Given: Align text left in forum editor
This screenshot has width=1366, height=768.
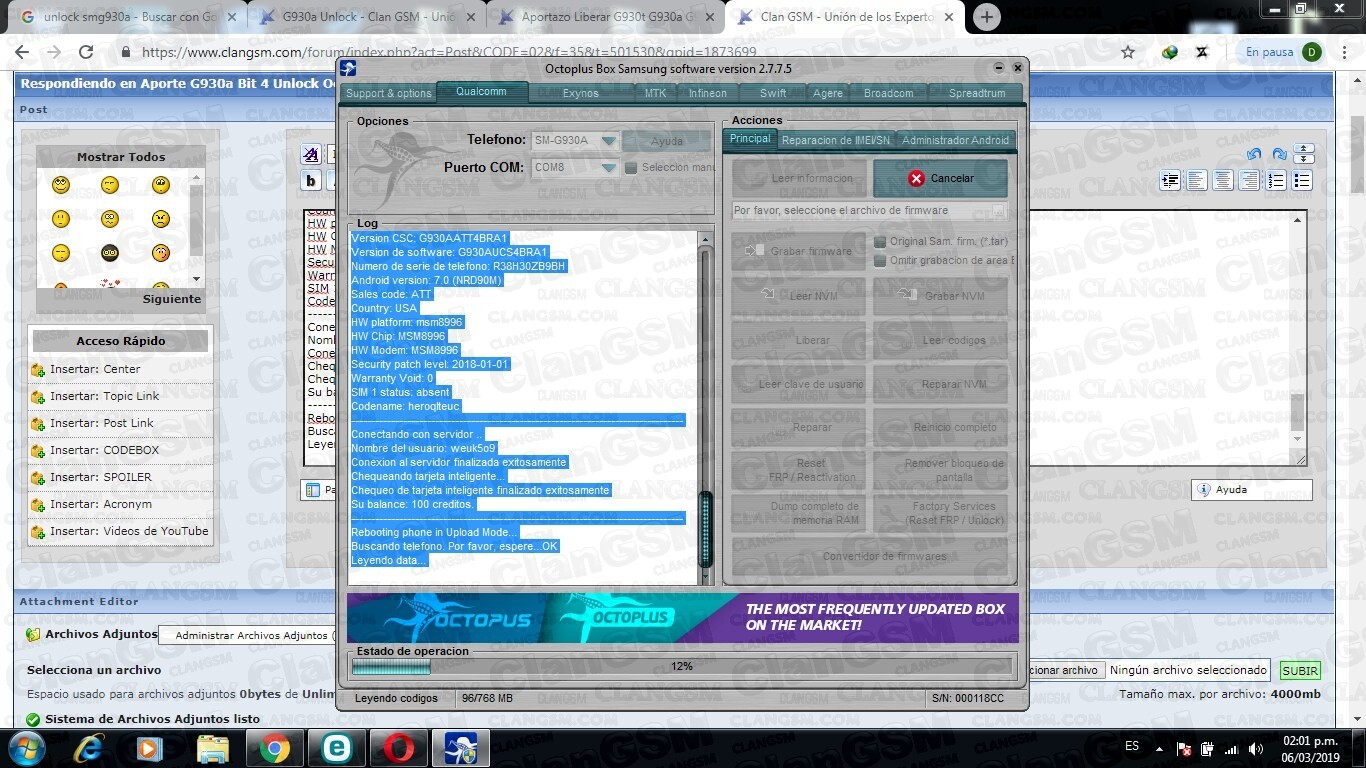Looking at the screenshot, I should click(1197, 181).
